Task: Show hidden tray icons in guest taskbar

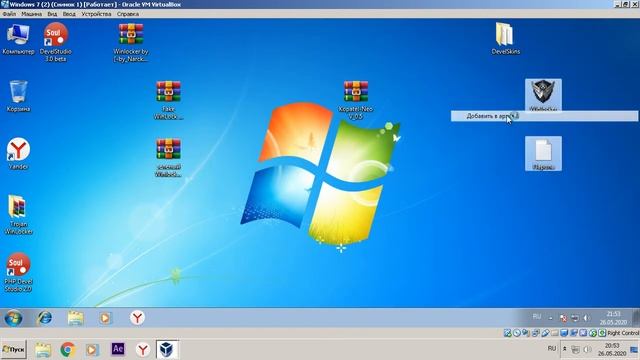Action: [x=550, y=318]
